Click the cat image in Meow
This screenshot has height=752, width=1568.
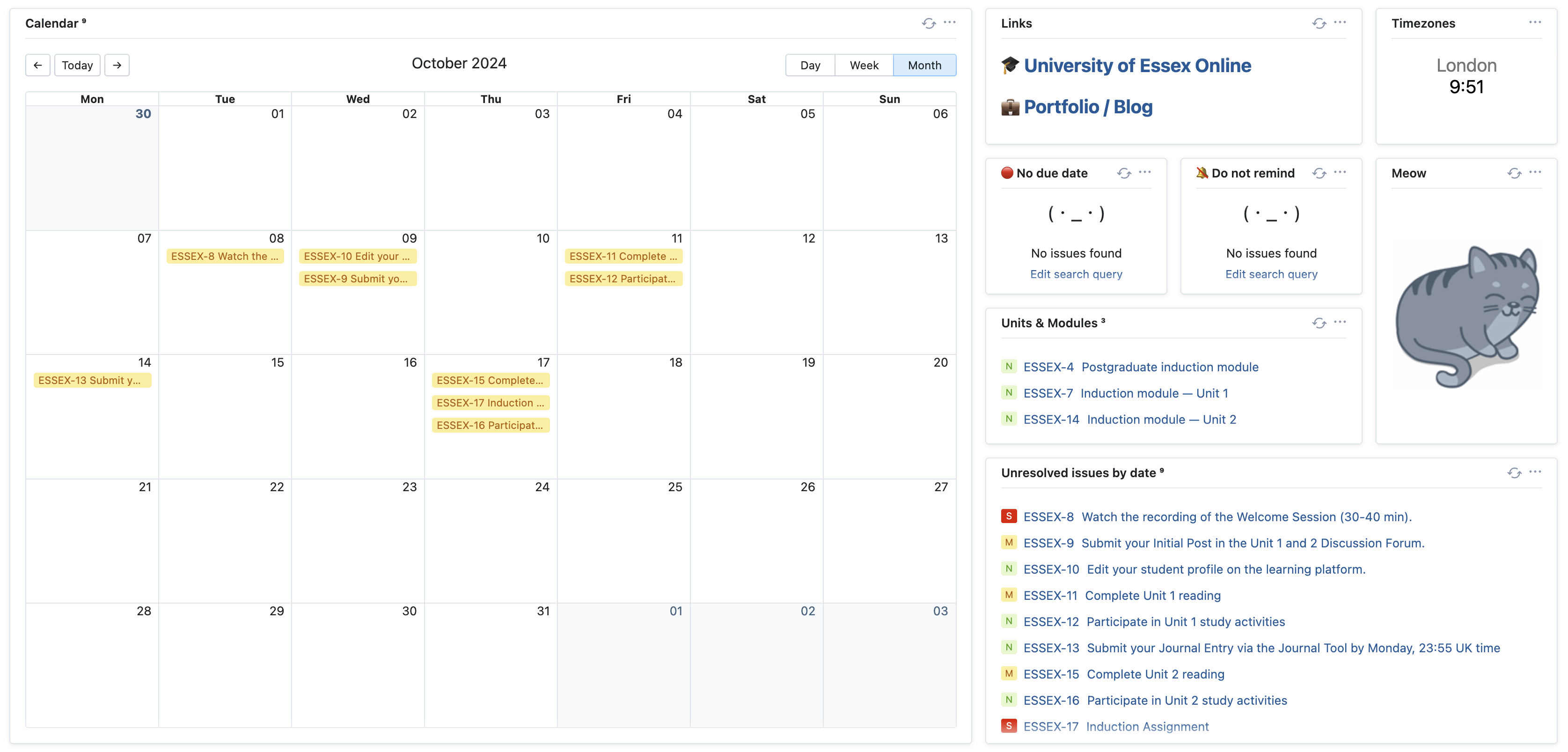point(1466,317)
